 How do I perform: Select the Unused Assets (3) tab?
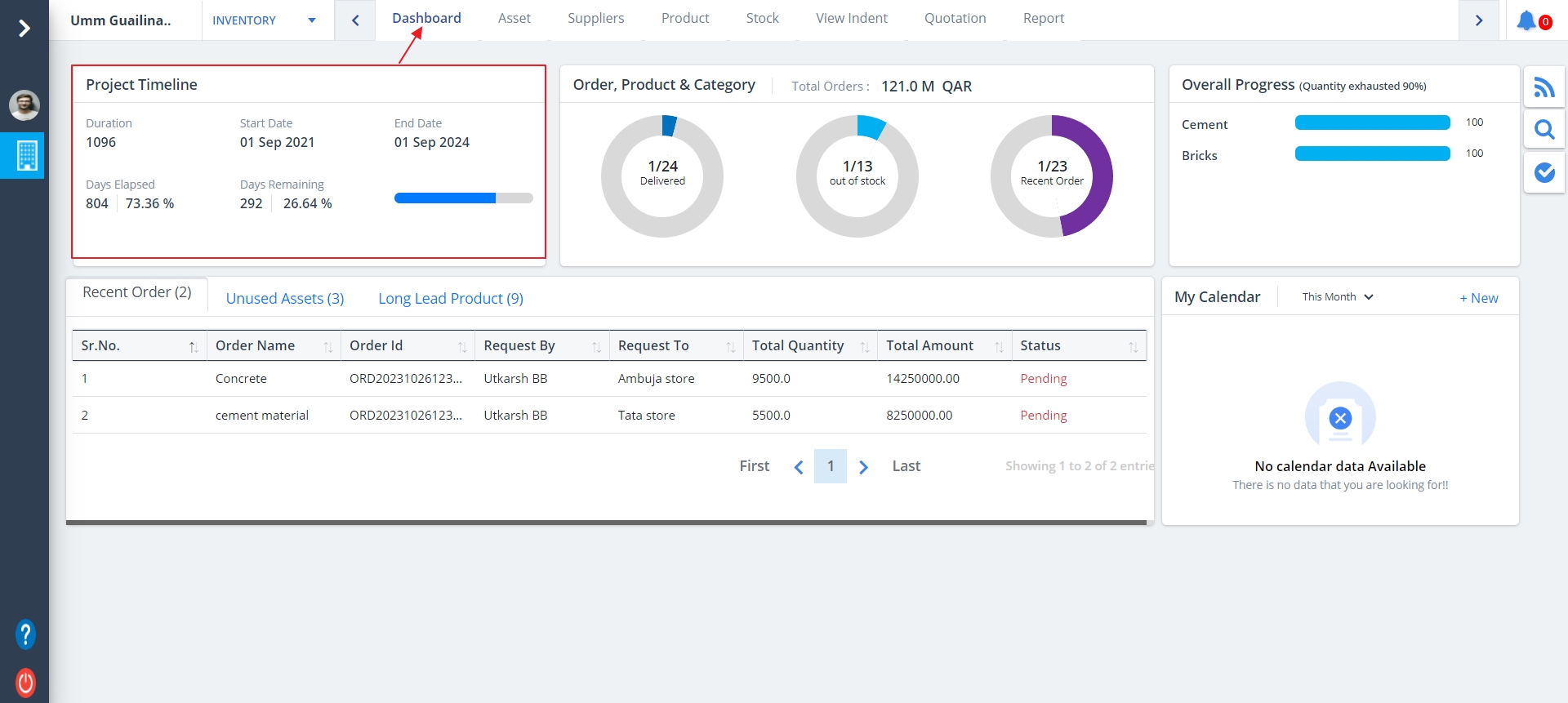[x=285, y=299]
